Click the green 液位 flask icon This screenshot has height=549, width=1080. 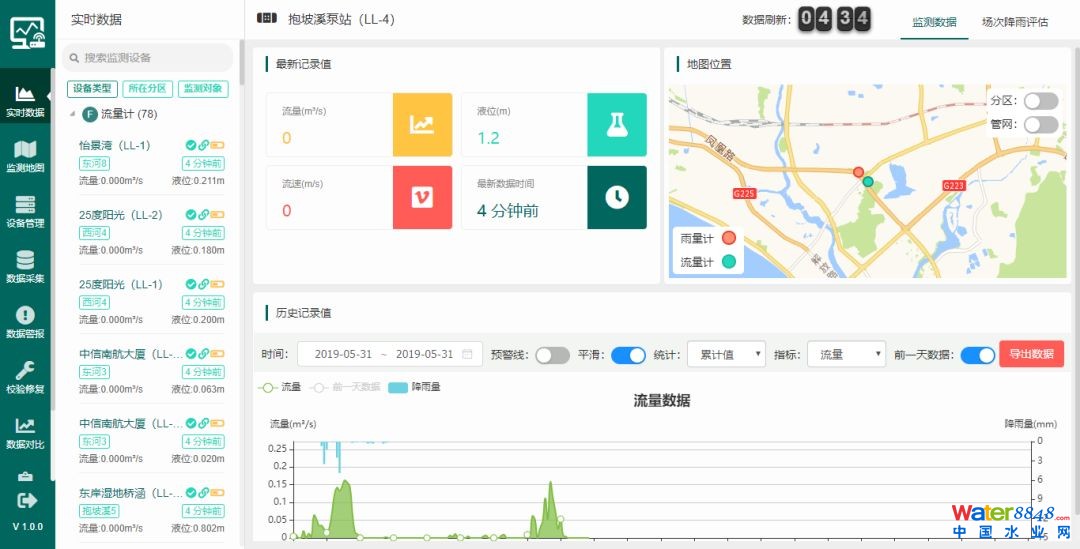616,125
